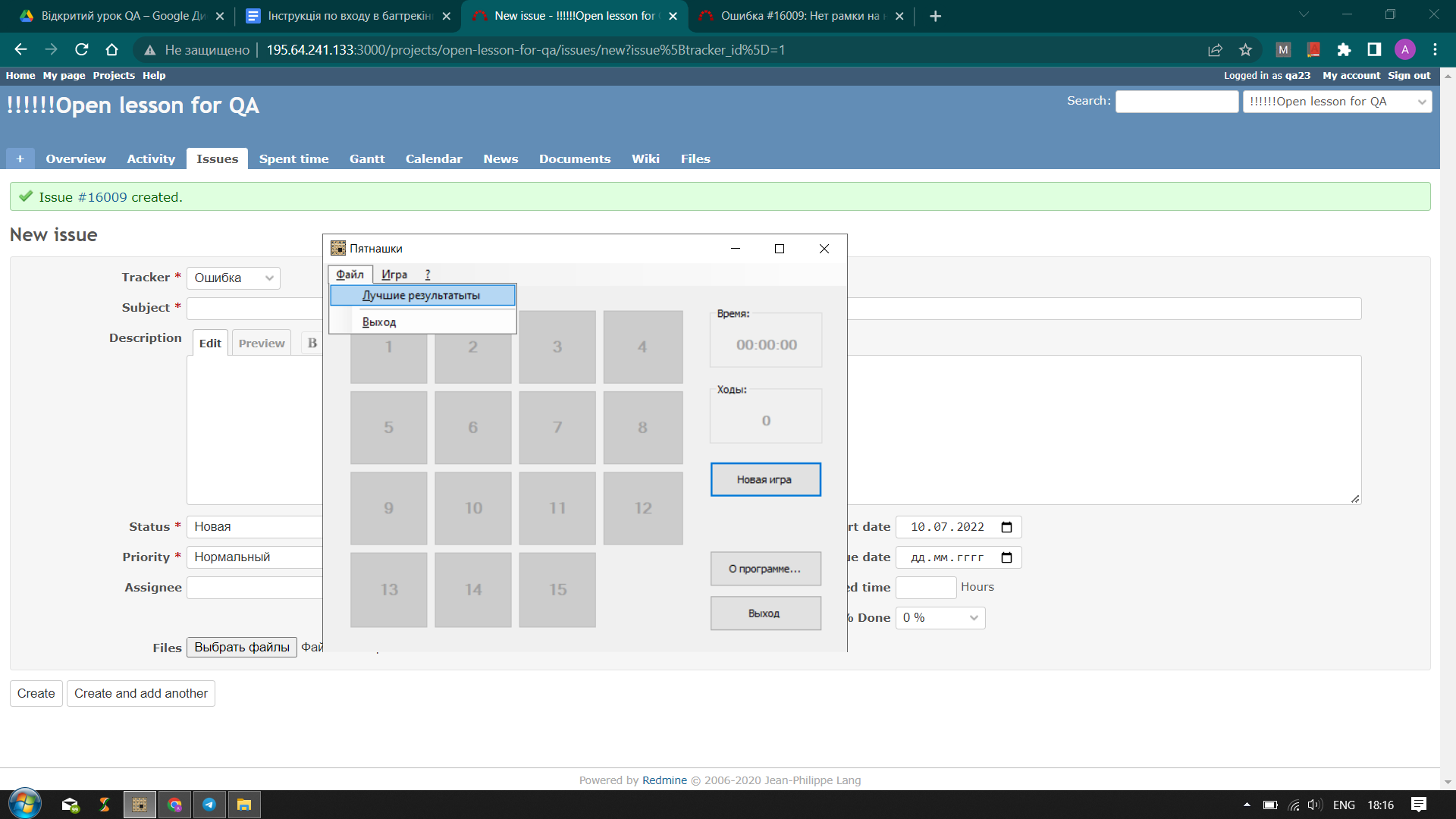Image resolution: width=1456 pixels, height=819 pixels.
Task: Bookmark this page with star icon
Action: coord(1245,50)
